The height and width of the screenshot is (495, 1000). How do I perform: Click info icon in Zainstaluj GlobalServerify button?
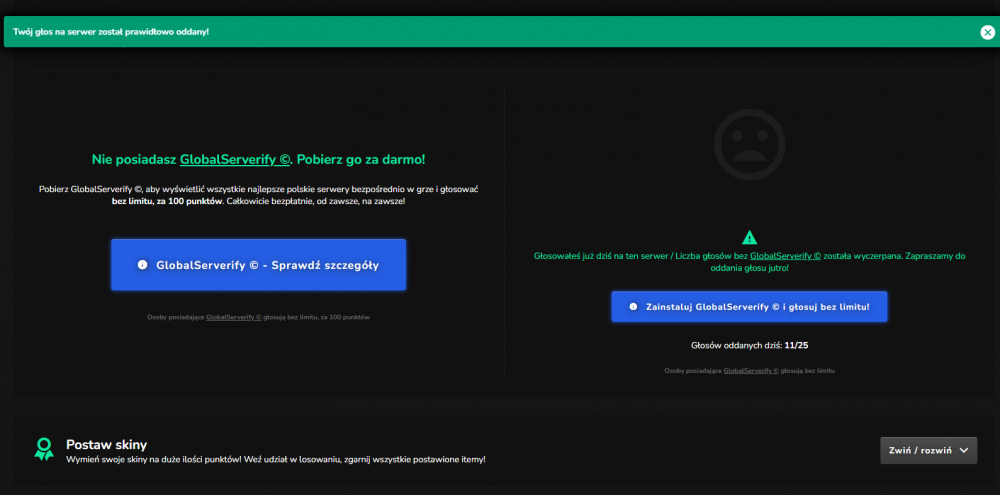[633, 307]
